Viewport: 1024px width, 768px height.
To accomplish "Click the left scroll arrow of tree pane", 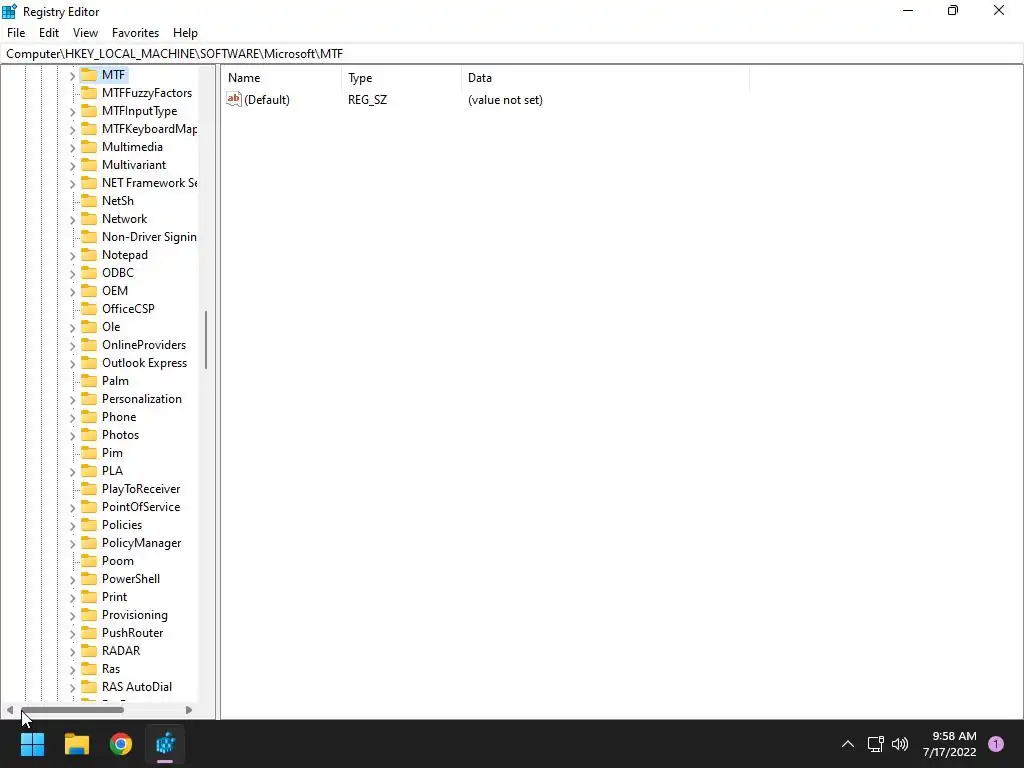I will 10,710.
